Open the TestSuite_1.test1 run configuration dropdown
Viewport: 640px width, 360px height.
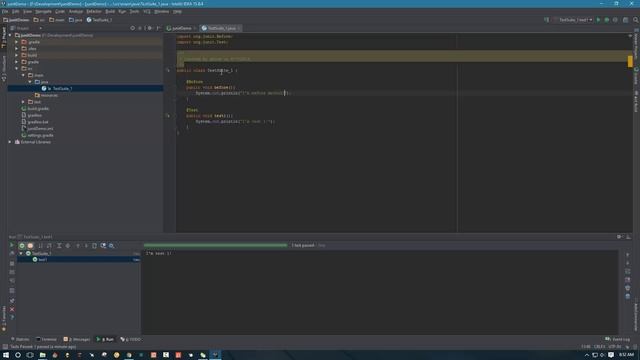click(x=575, y=20)
